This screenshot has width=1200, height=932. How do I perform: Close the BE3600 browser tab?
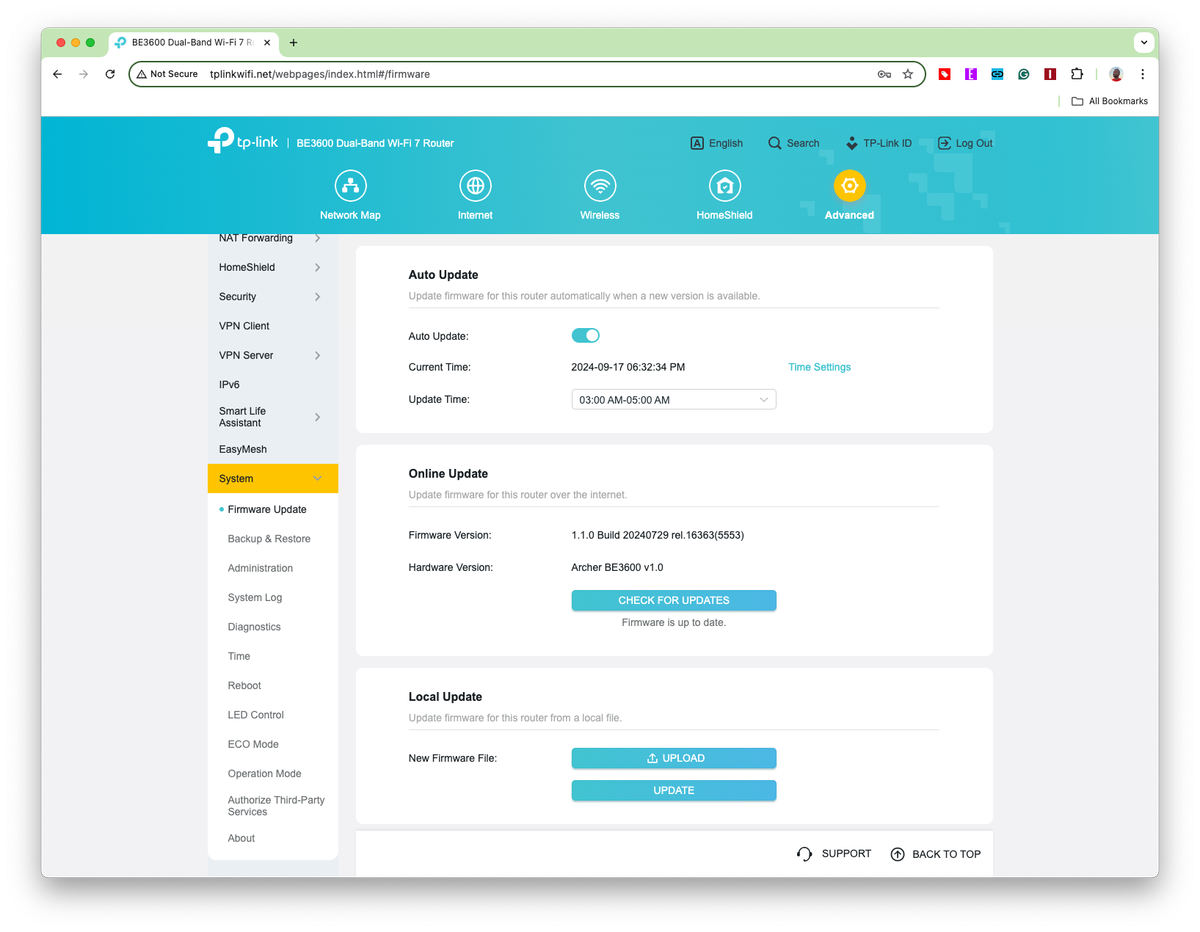(267, 43)
